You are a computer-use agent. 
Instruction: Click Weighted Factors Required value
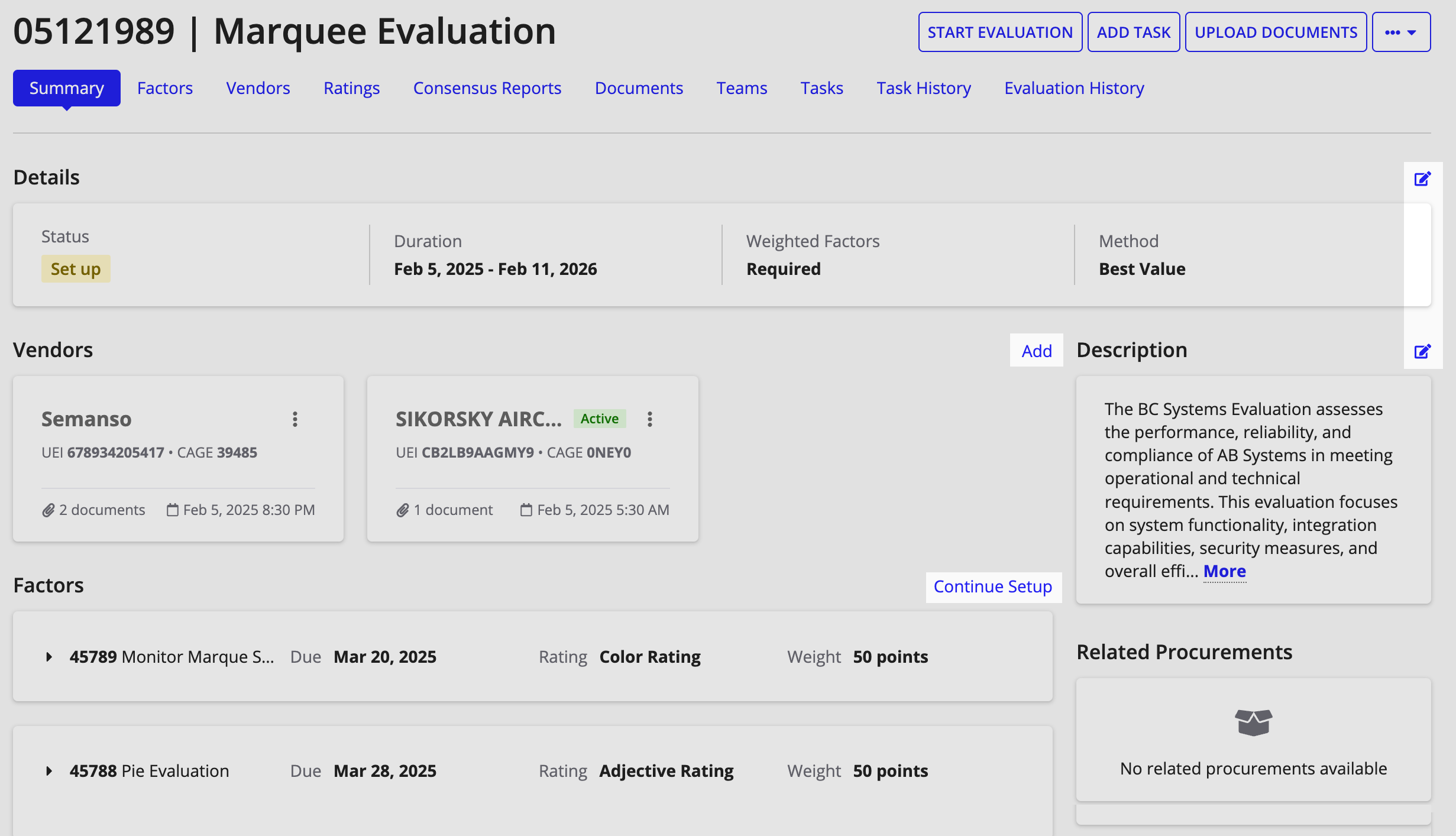pos(784,269)
